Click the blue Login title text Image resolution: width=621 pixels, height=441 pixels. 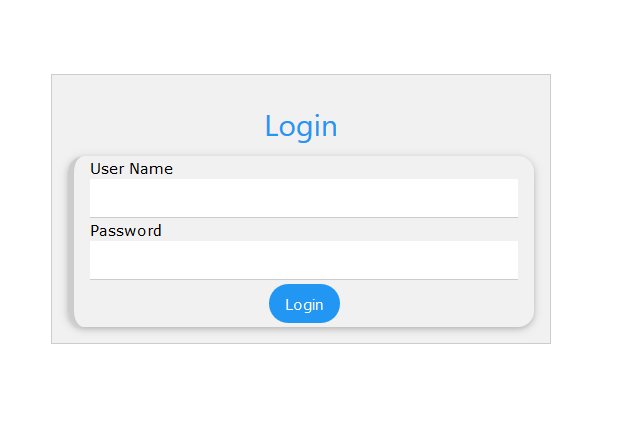click(x=301, y=126)
